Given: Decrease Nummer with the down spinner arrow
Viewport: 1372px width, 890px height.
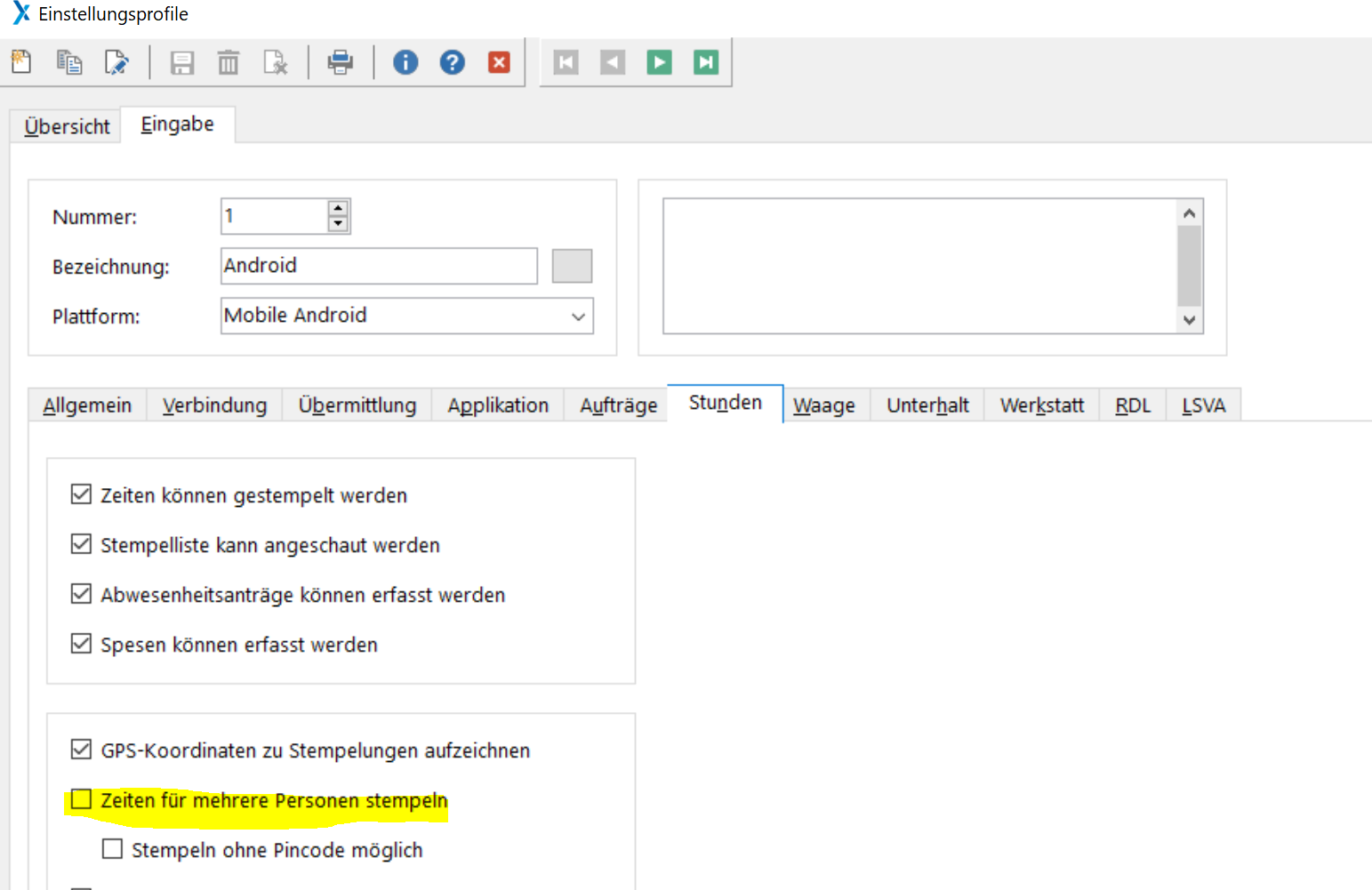Looking at the screenshot, I should tap(338, 224).
